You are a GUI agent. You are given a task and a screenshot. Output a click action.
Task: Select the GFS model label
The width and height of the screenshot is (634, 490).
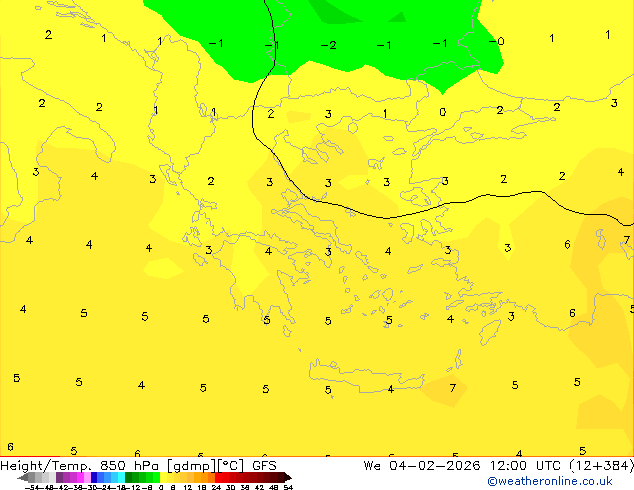point(264,466)
